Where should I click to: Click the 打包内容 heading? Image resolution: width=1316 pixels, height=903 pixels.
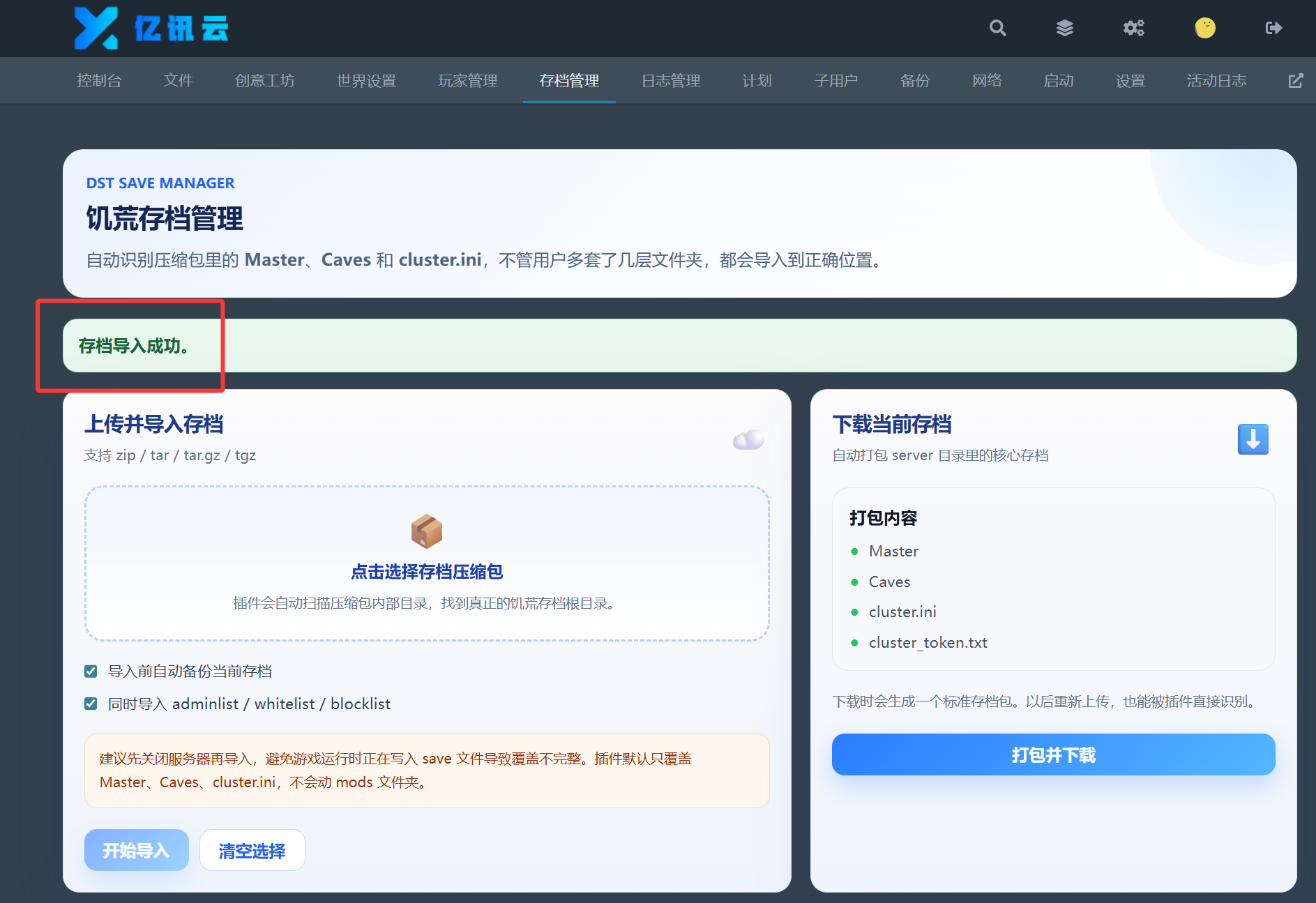coord(883,518)
